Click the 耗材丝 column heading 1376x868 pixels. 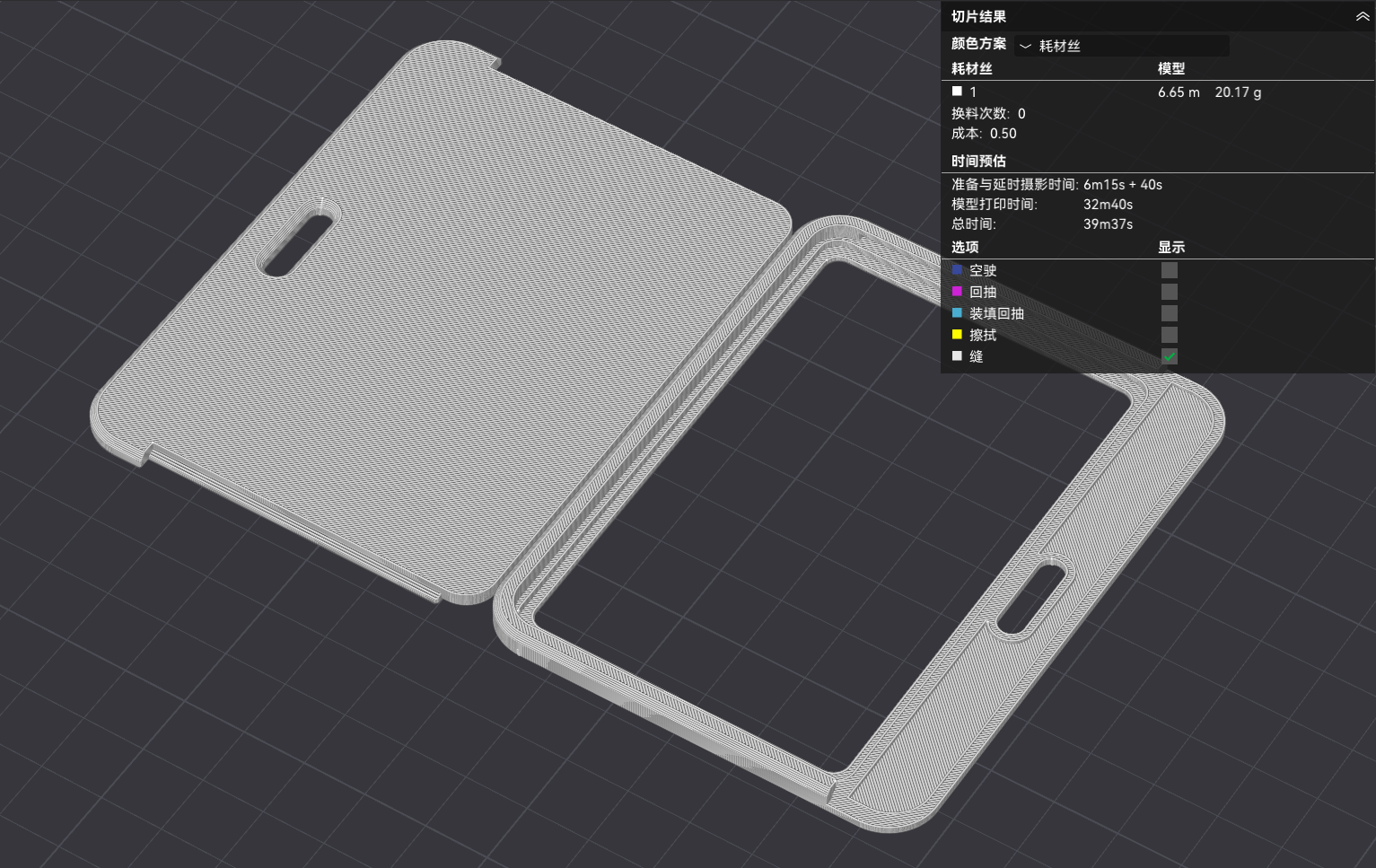coord(972,69)
